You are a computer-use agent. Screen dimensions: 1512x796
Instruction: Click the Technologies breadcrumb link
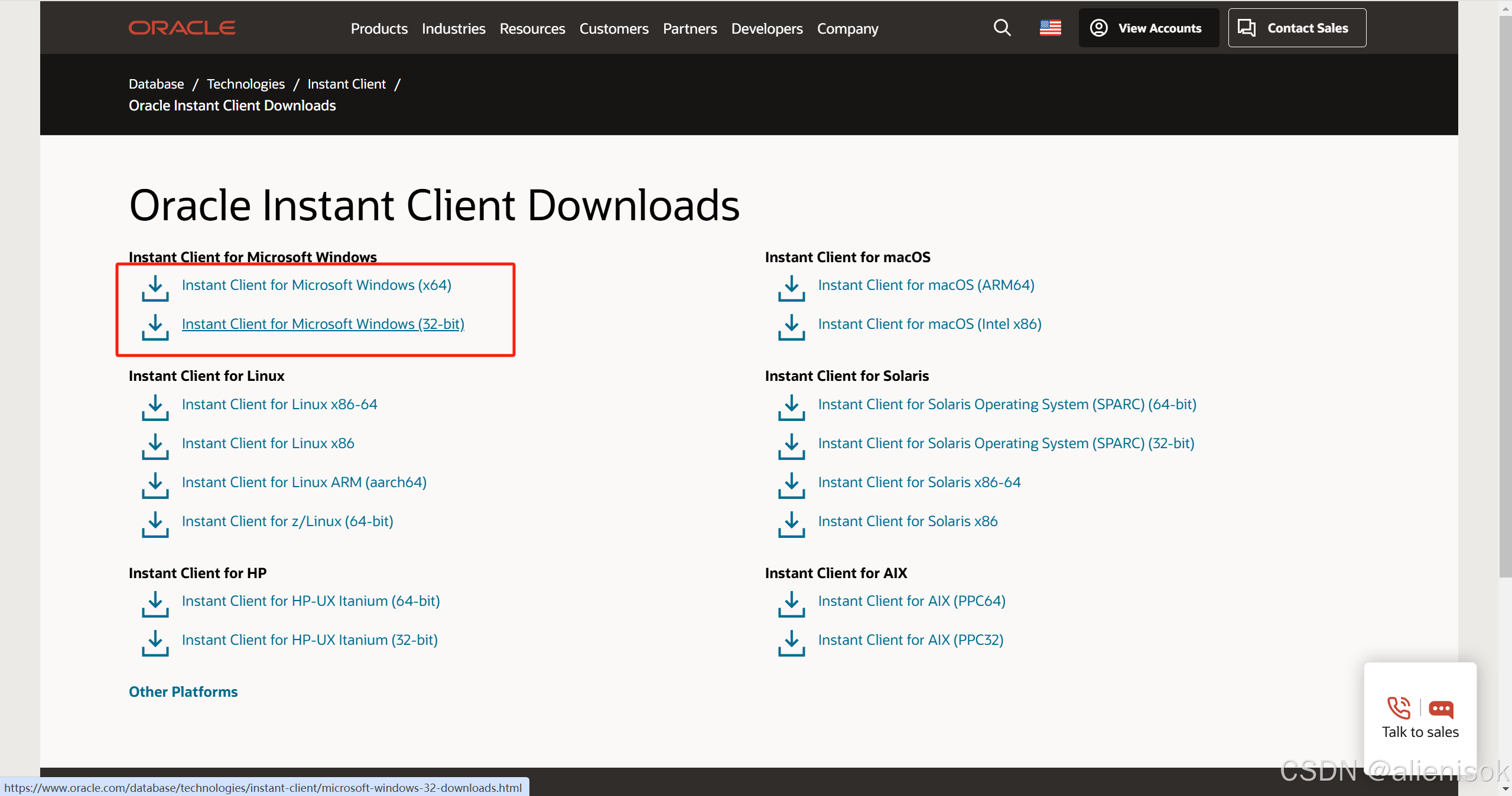(245, 84)
